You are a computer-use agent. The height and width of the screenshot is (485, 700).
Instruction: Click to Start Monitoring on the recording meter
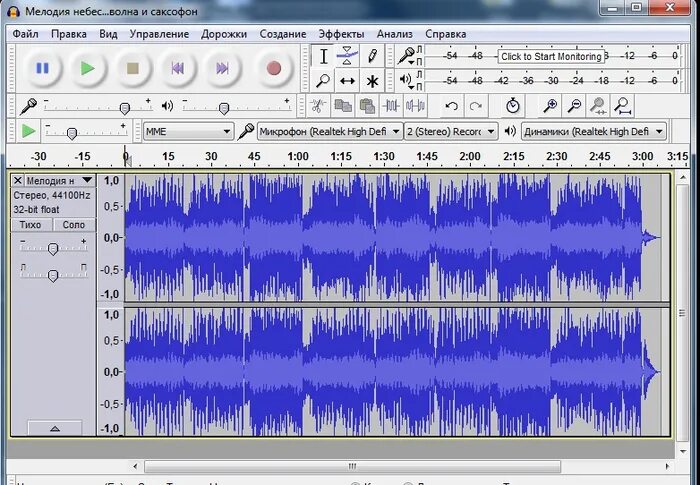(551, 56)
